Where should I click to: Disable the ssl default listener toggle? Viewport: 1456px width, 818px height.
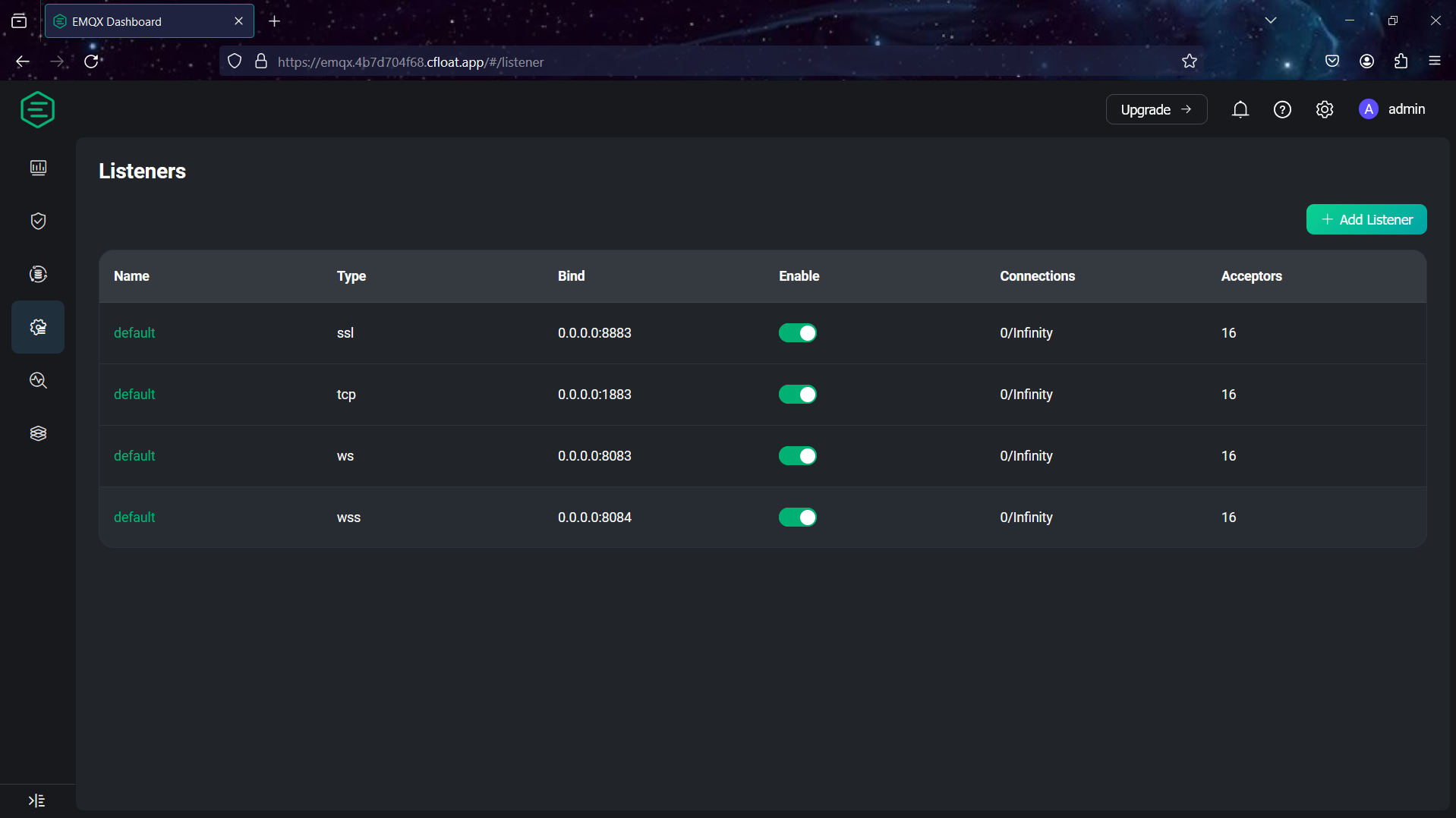(x=797, y=333)
